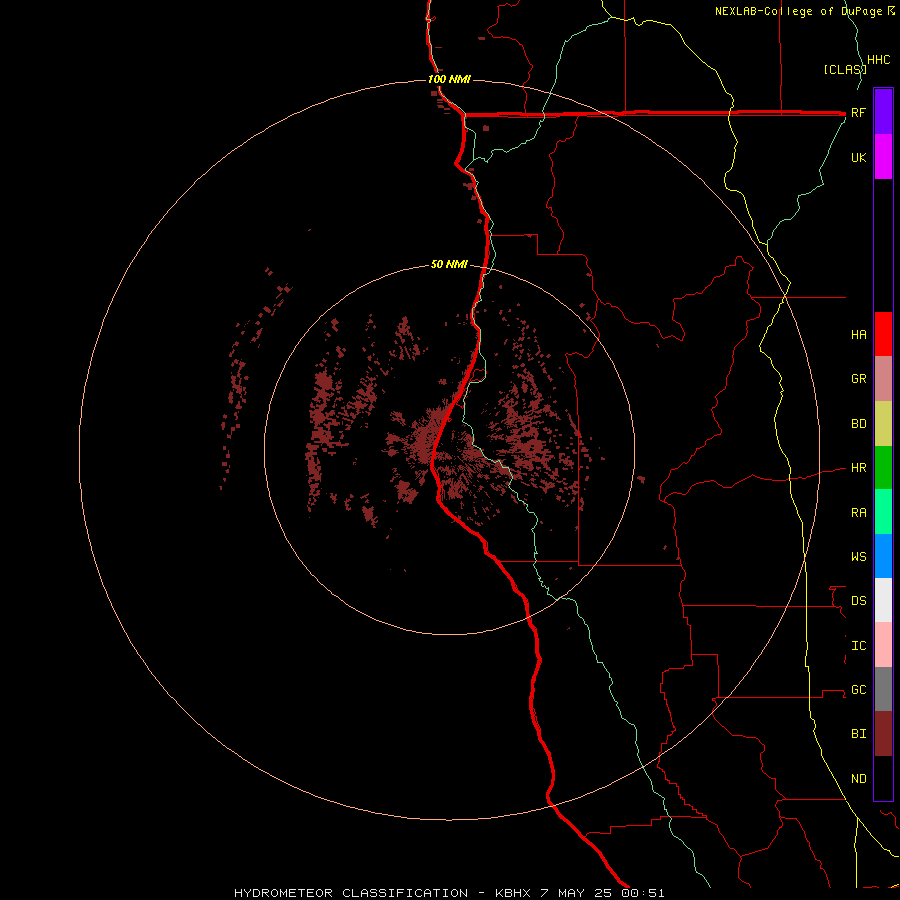The width and height of the screenshot is (900, 900).
Task: Click the 100 NMI range ring label
Action: pos(449,79)
